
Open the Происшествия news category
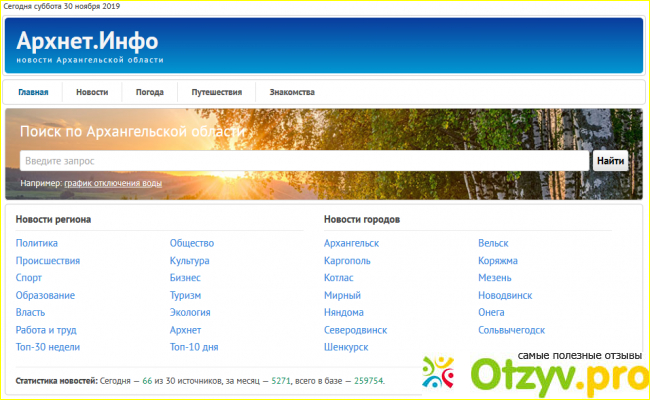point(48,260)
